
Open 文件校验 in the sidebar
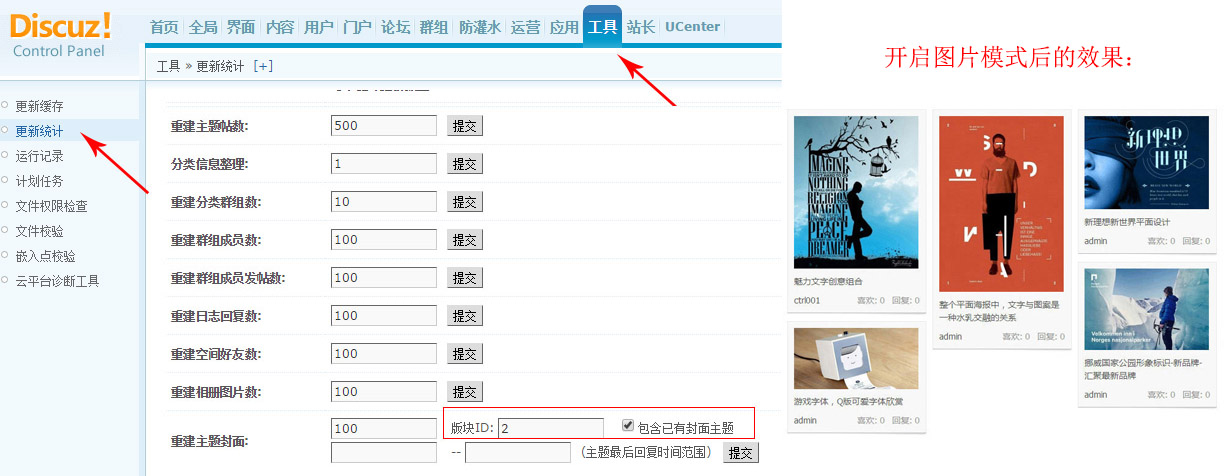[x=39, y=231]
